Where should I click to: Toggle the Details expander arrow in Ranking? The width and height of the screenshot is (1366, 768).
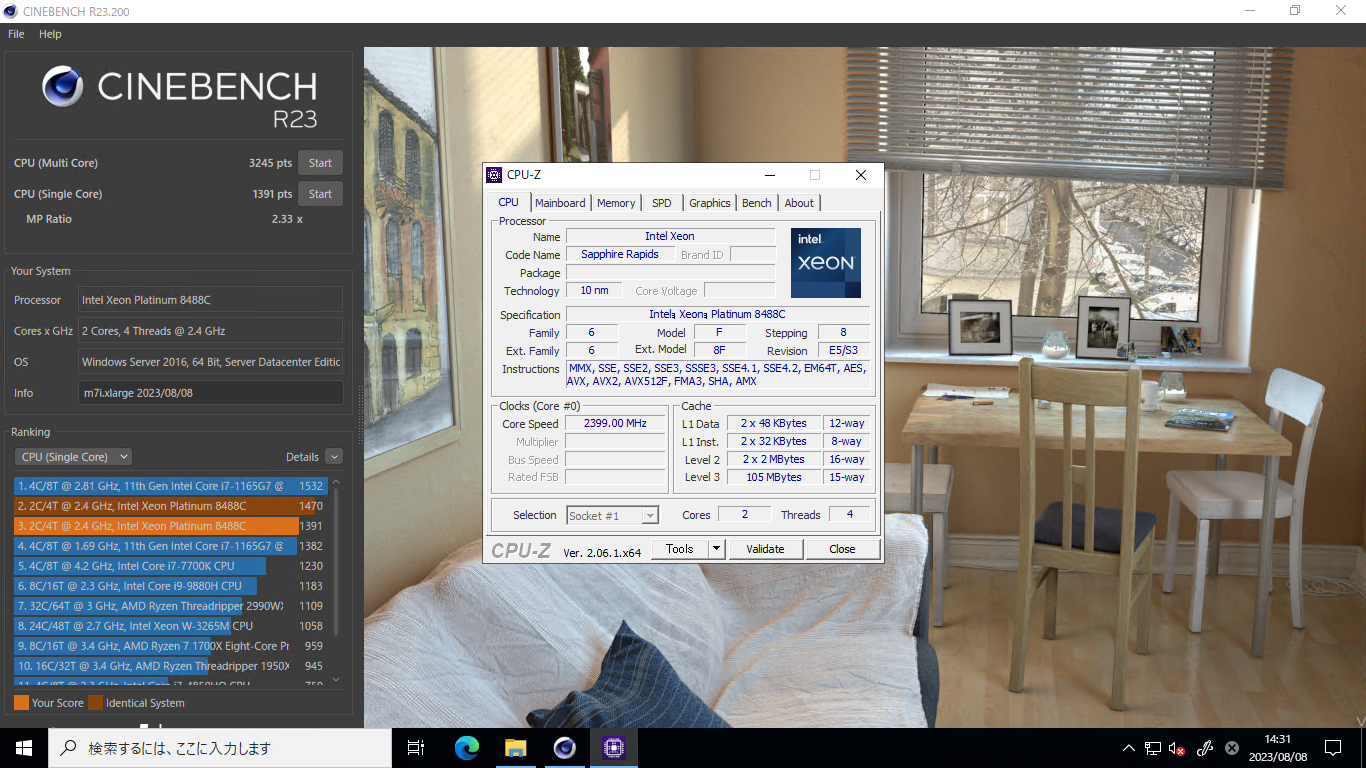coord(334,457)
